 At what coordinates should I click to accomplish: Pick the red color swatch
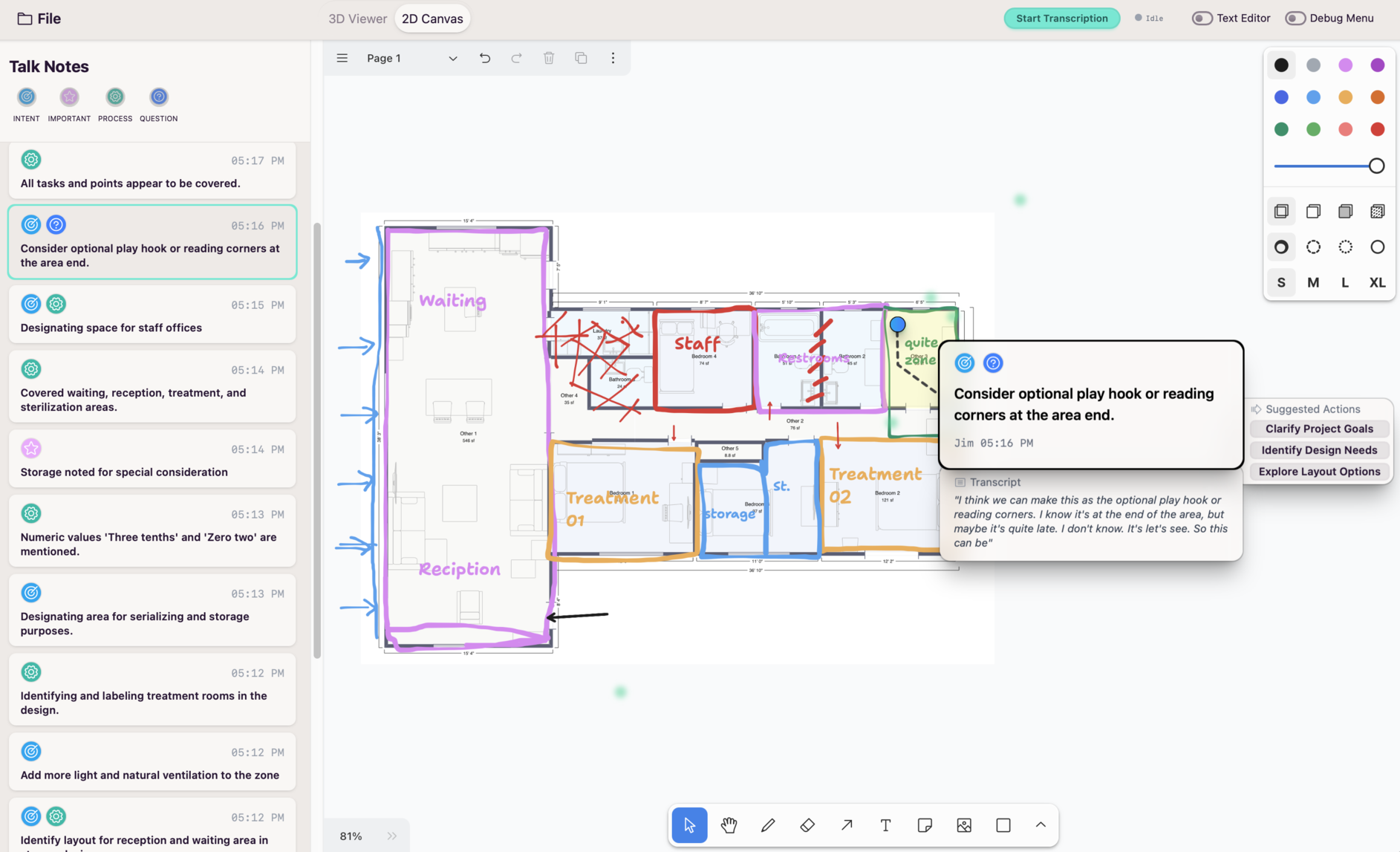click(1377, 129)
